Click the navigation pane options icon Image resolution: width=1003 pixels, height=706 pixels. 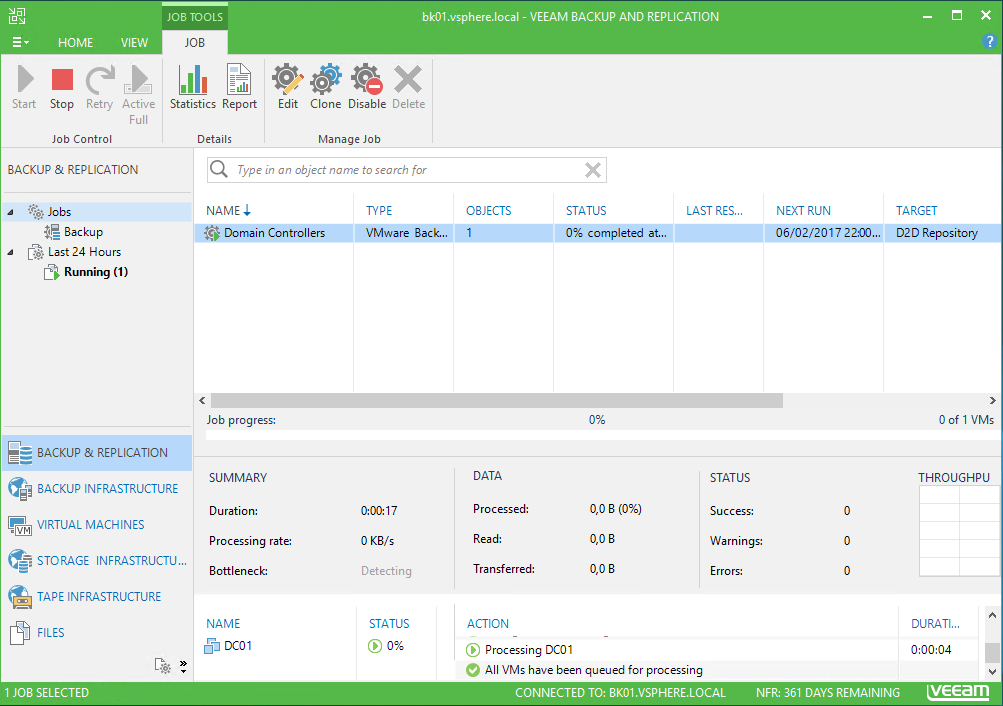click(x=162, y=666)
